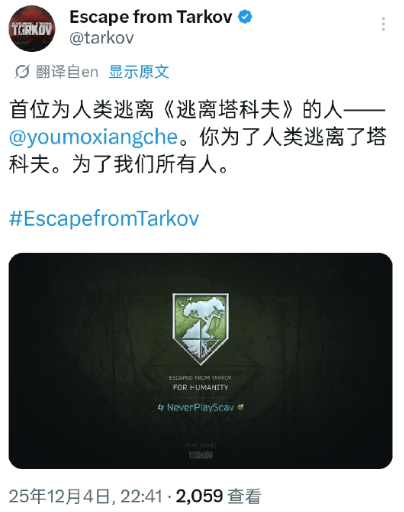Click the blue verified badge
The width and height of the screenshot is (404, 512).
245,17
